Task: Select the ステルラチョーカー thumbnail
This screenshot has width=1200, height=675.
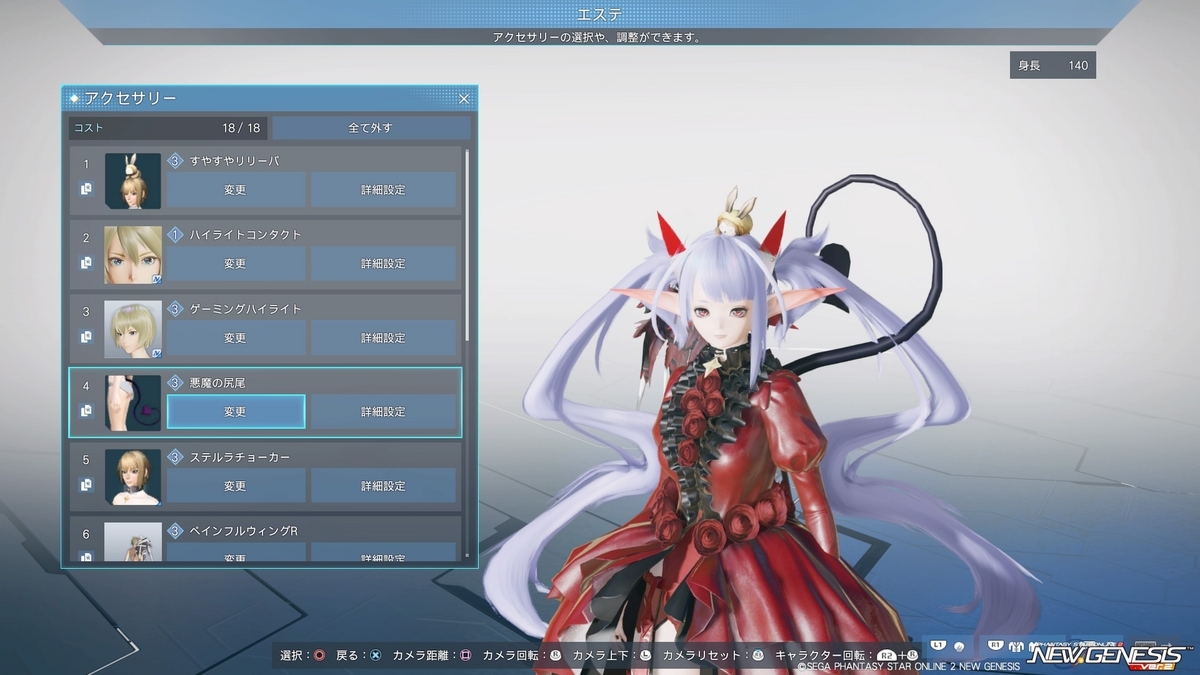Action: point(133,477)
